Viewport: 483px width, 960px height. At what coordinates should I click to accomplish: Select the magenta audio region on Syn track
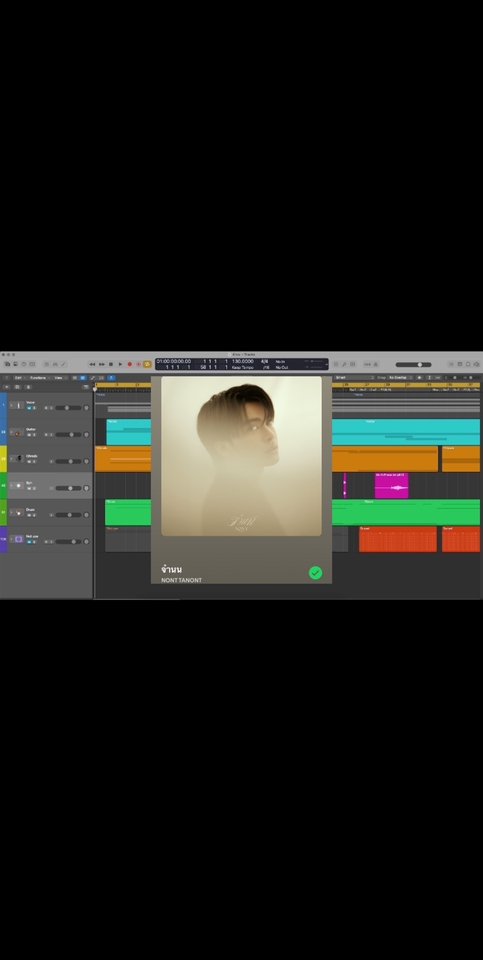[392, 486]
